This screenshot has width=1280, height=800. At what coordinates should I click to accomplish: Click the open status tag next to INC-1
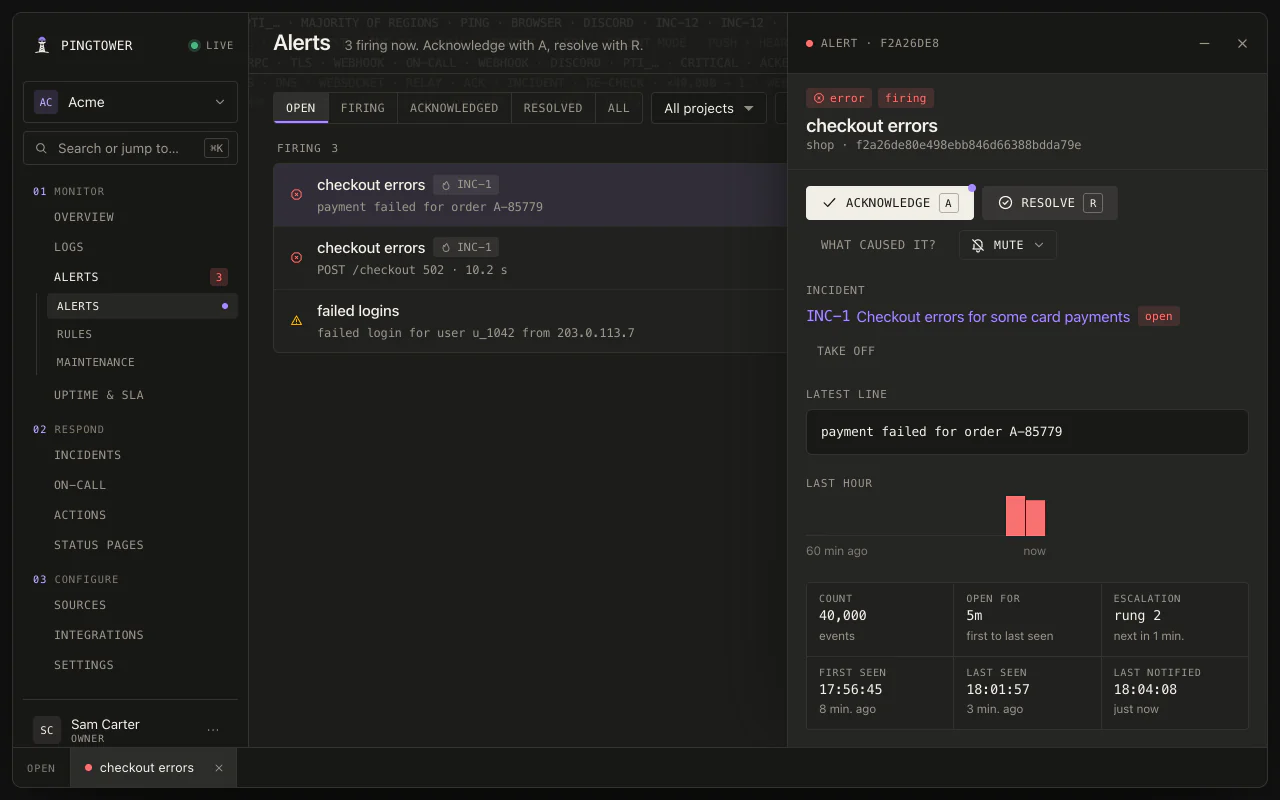1159,316
